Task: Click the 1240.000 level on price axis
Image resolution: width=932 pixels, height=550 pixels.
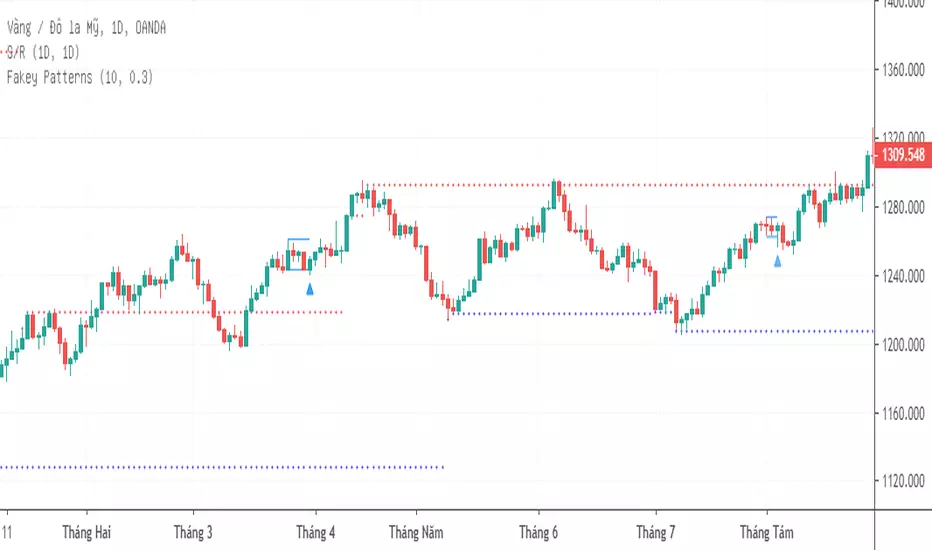Action: point(904,277)
